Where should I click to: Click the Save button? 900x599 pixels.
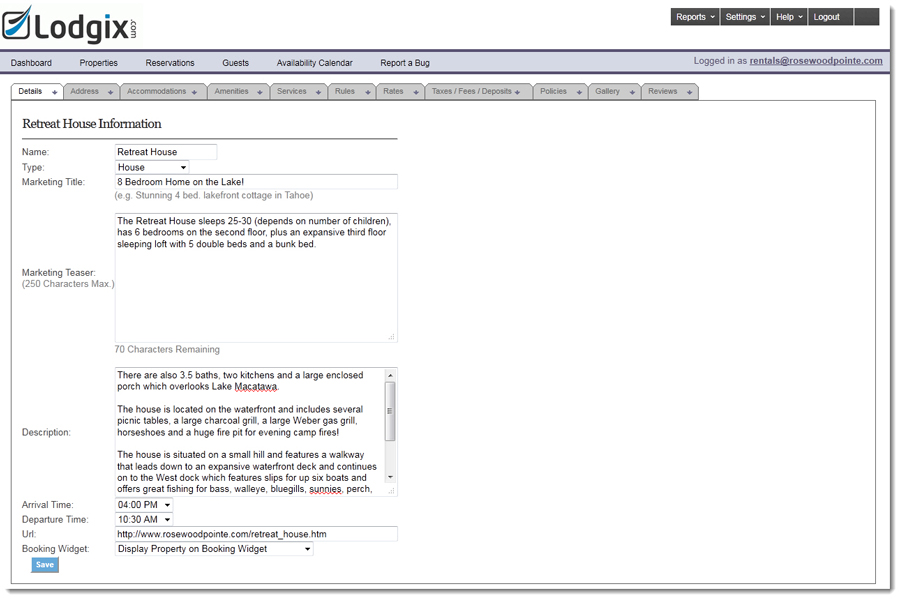(45, 565)
